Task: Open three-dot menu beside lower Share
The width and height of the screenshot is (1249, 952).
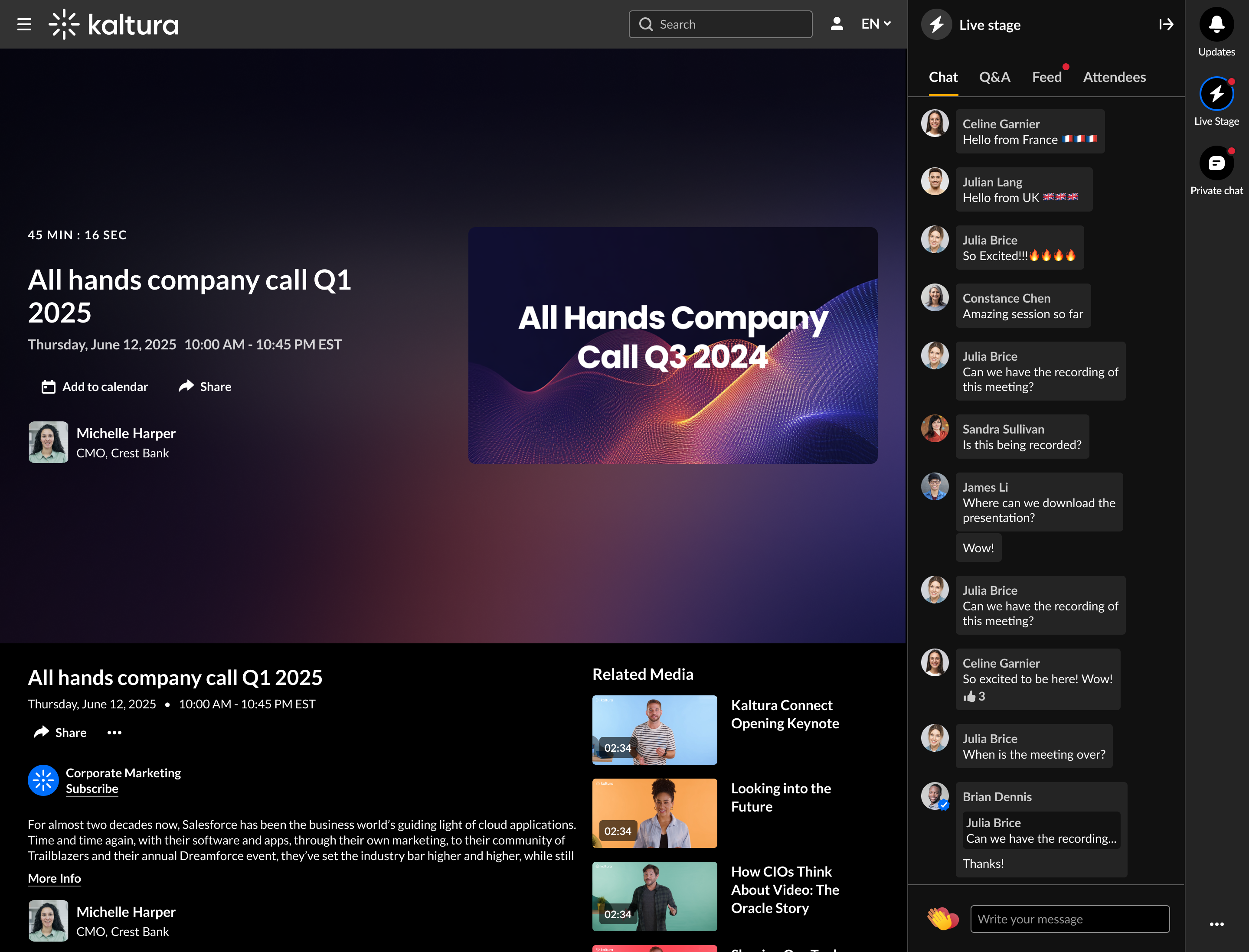Action: pyautogui.click(x=114, y=733)
